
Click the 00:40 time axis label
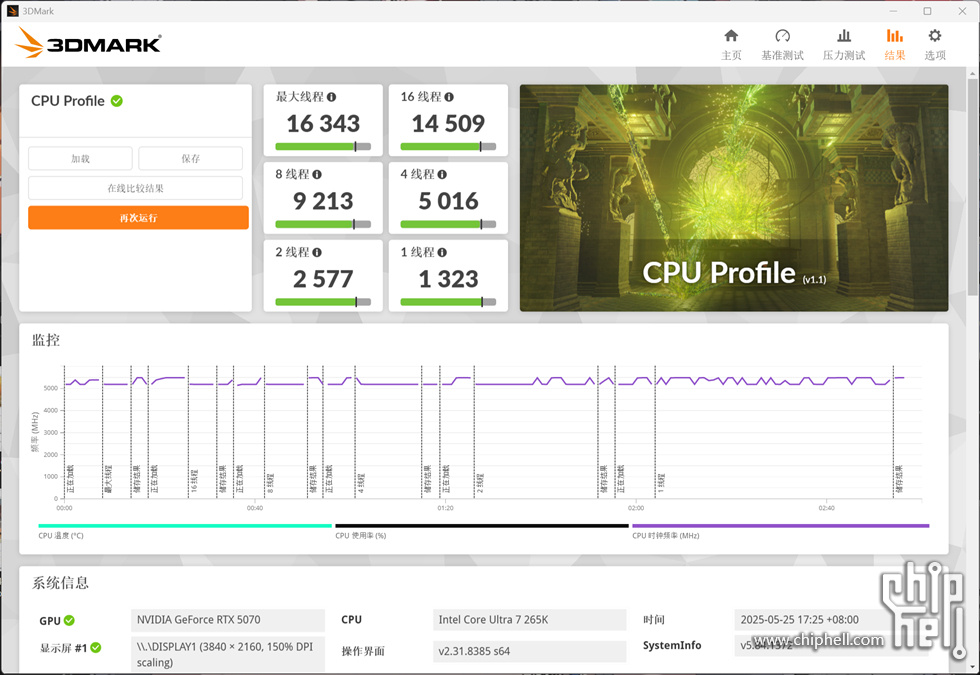pos(254,508)
